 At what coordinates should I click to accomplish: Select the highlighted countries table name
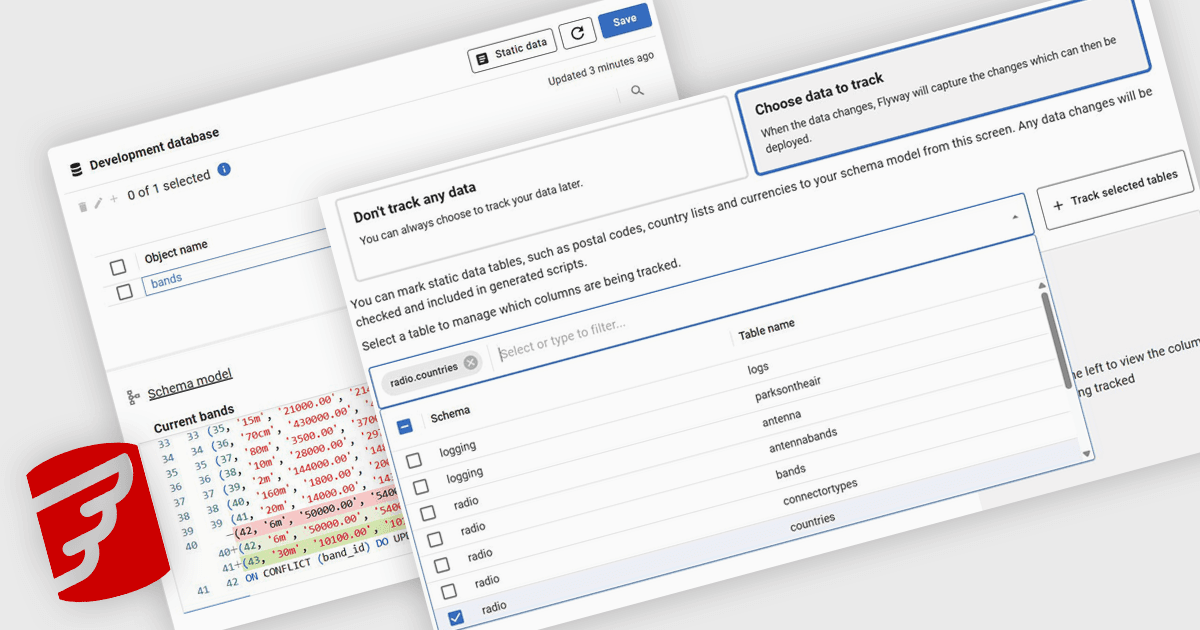click(812, 522)
